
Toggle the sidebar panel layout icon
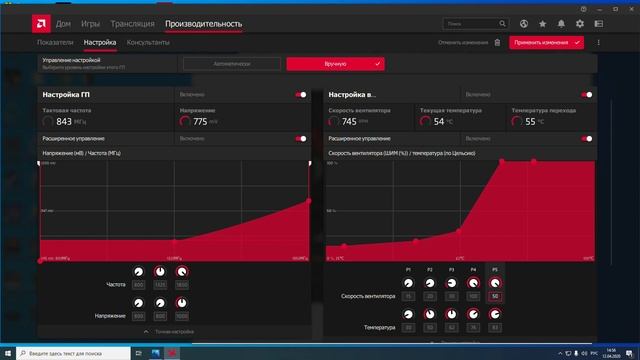click(x=599, y=24)
